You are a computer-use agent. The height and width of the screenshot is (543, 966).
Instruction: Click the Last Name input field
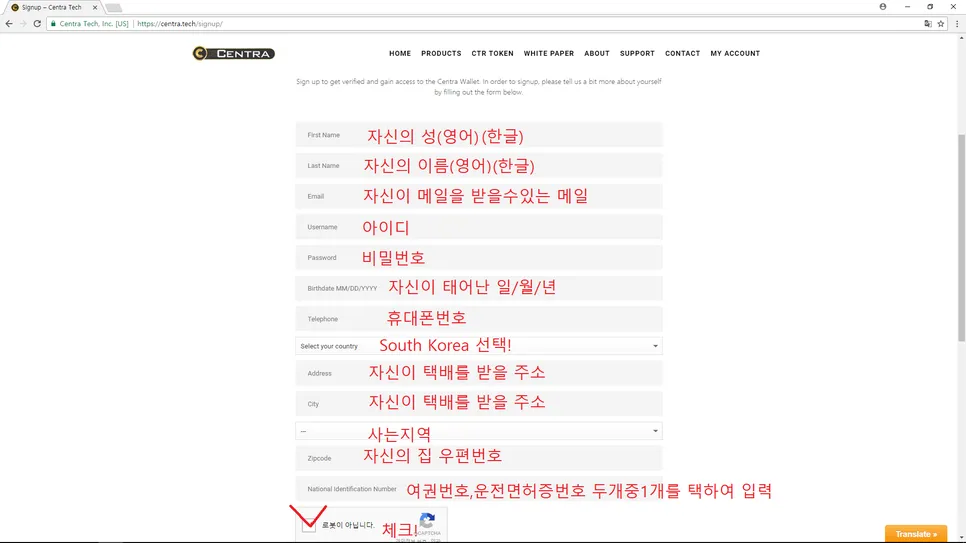(x=479, y=166)
